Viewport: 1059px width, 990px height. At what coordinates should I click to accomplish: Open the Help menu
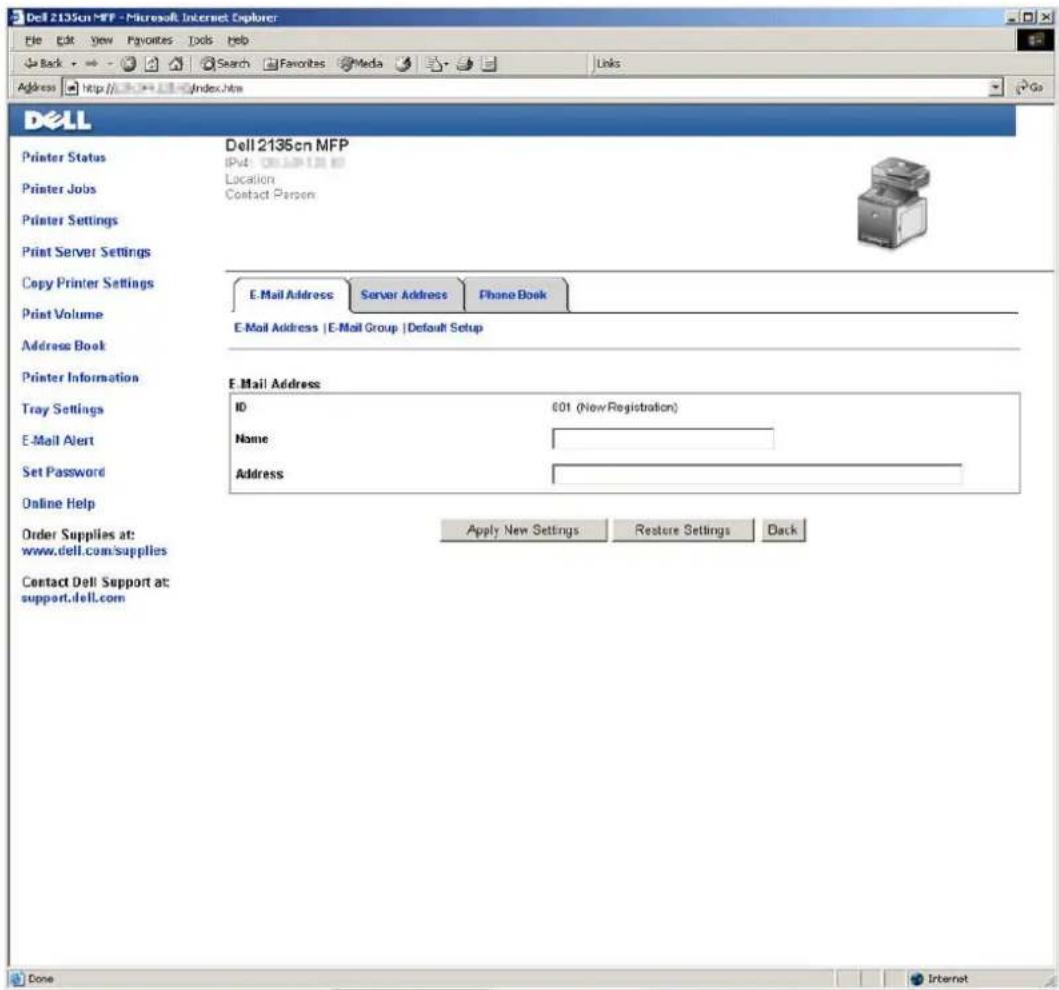point(238,41)
